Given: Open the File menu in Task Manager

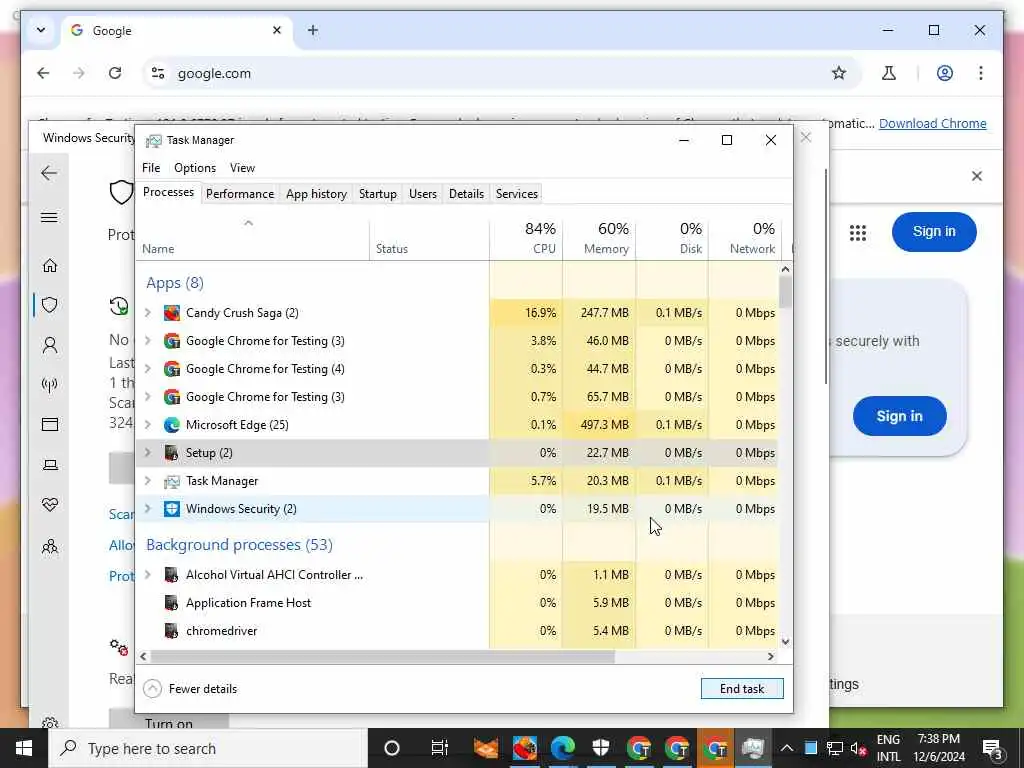Looking at the screenshot, I should click(151, 168).
